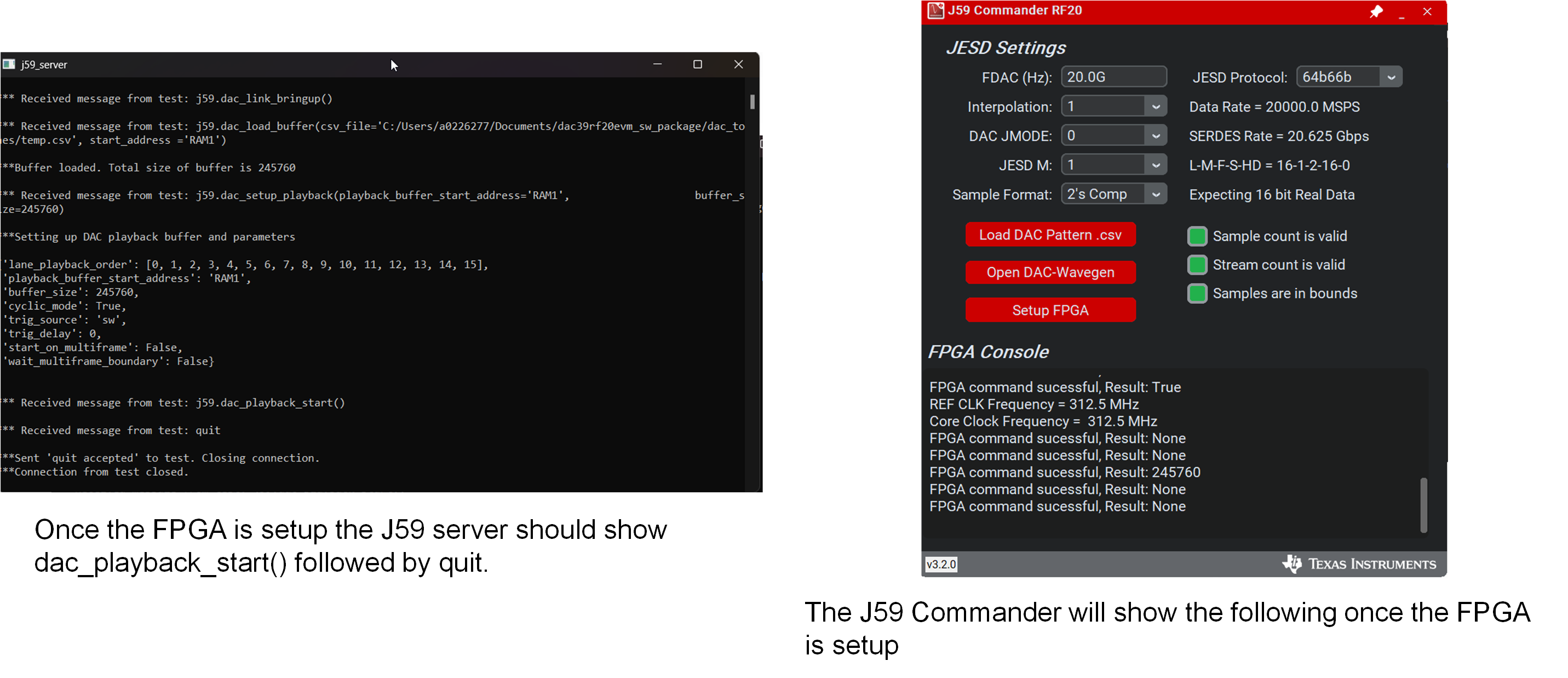Screen dimensions: 1568x678
Task: Click the J59 Commander RF20 application icon
Action: (935, 10)
